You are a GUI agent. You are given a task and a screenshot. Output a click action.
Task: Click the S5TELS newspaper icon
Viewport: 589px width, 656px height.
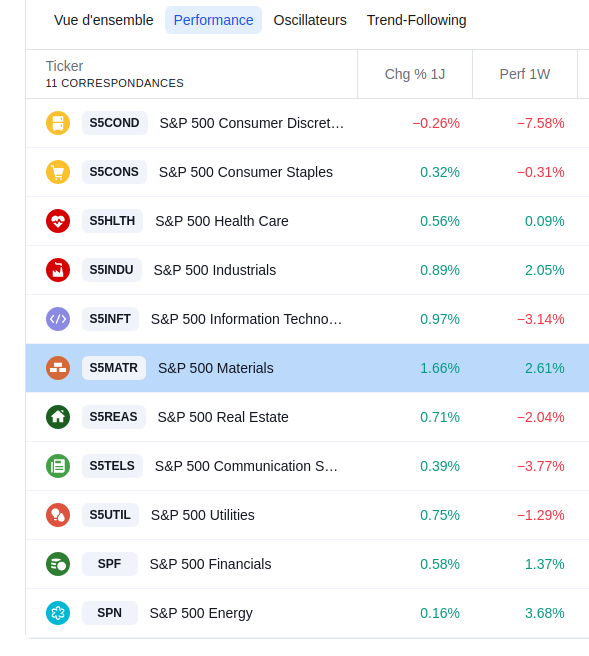click(58, 466)
